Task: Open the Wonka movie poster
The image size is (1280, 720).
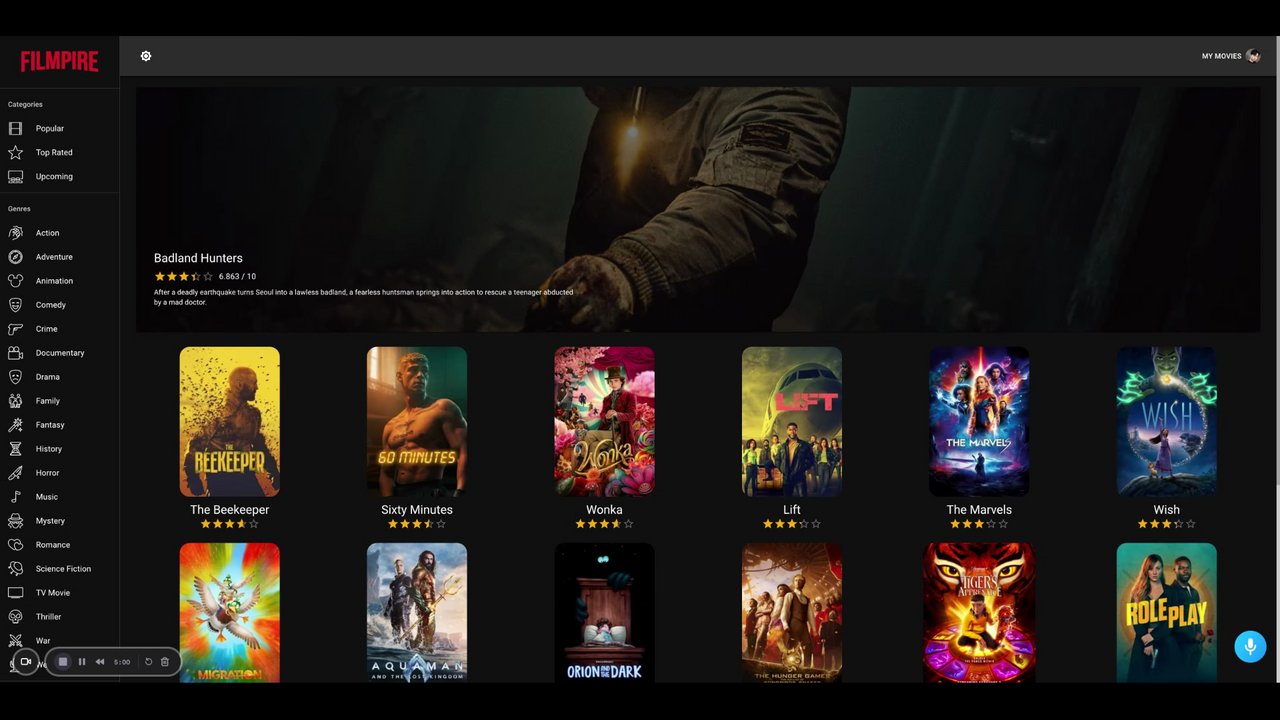Action: (604, 422)
